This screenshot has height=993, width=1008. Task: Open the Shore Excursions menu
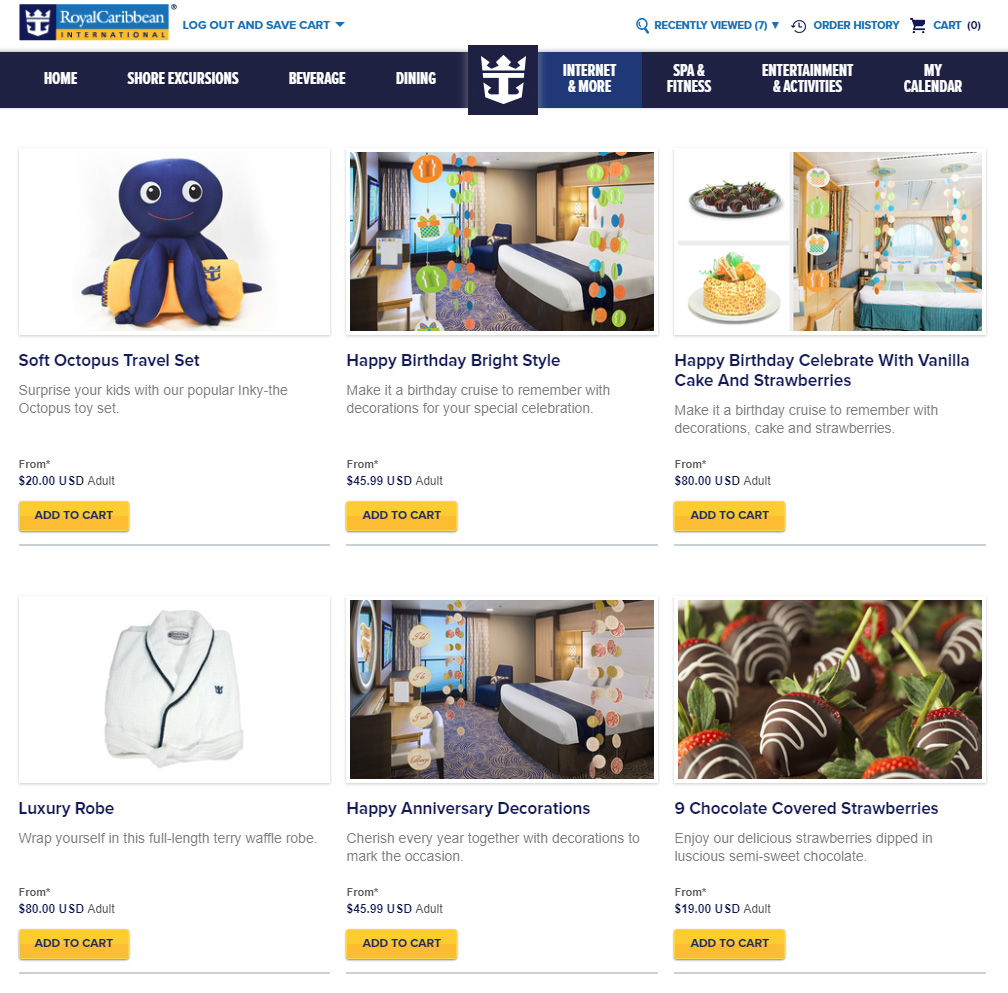tap(183, 78)
